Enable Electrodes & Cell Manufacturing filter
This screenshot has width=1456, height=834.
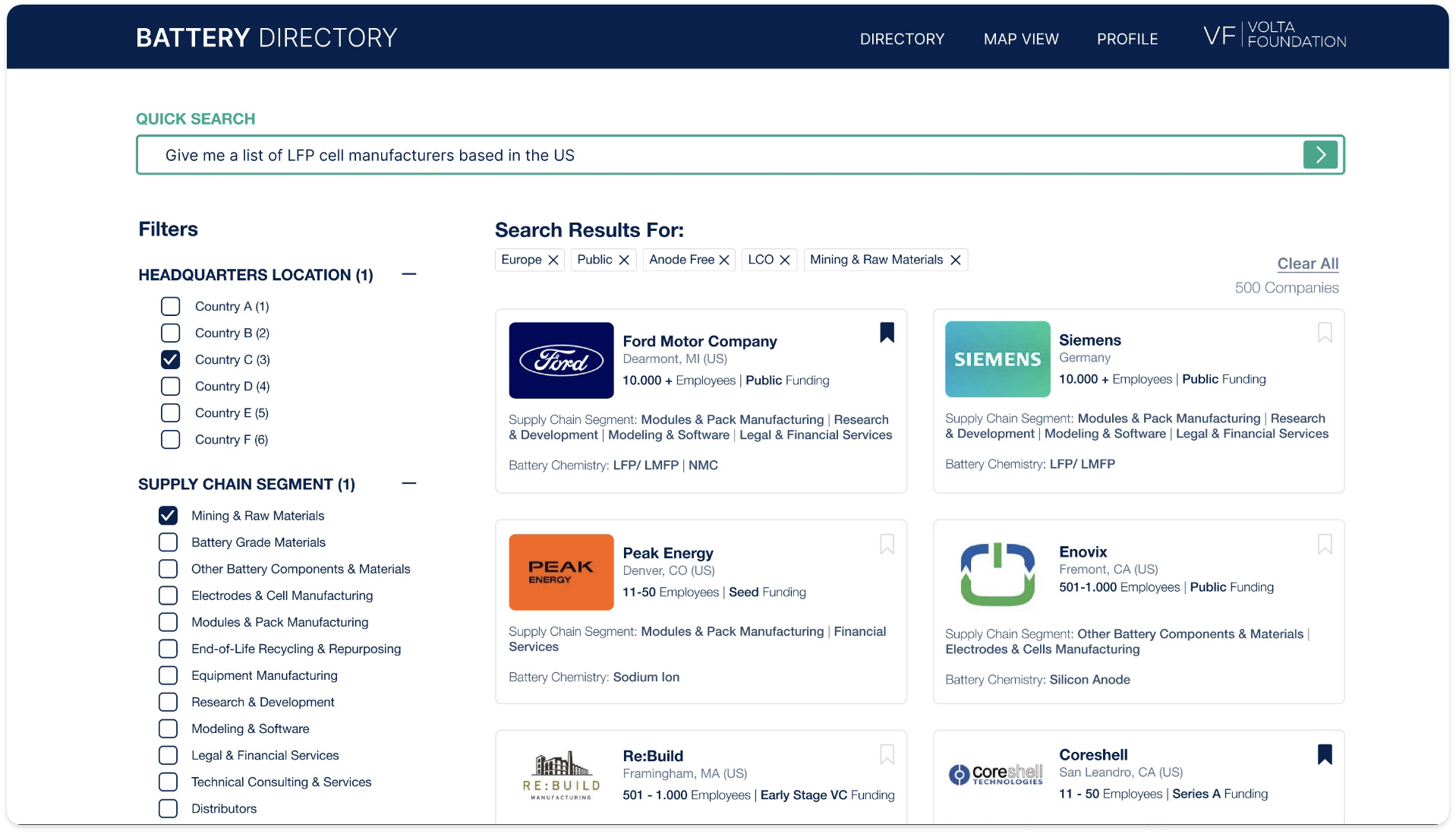tap(168, 595)
